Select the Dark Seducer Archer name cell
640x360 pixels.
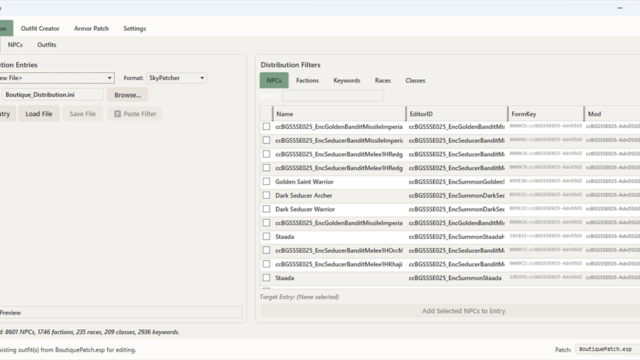click(x=339, y=196)
